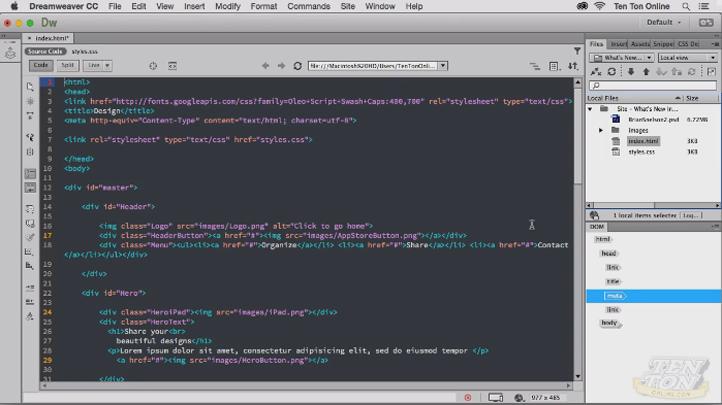Click the Inspect crosshair icon in toolbar

pyautogui.click(x=153, y=66)
